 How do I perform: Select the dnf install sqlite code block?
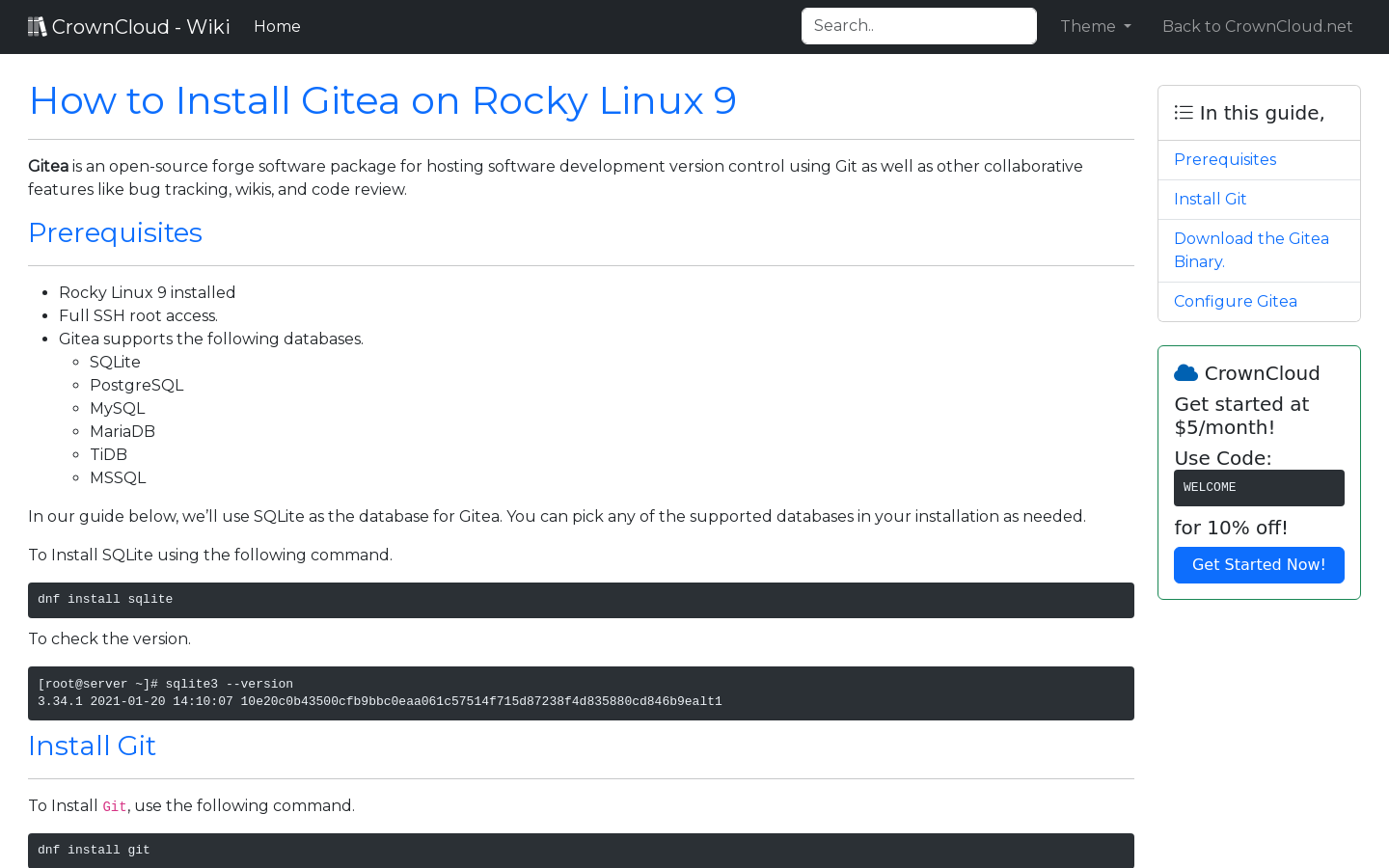pyautogui.click(x=581, y=599)
